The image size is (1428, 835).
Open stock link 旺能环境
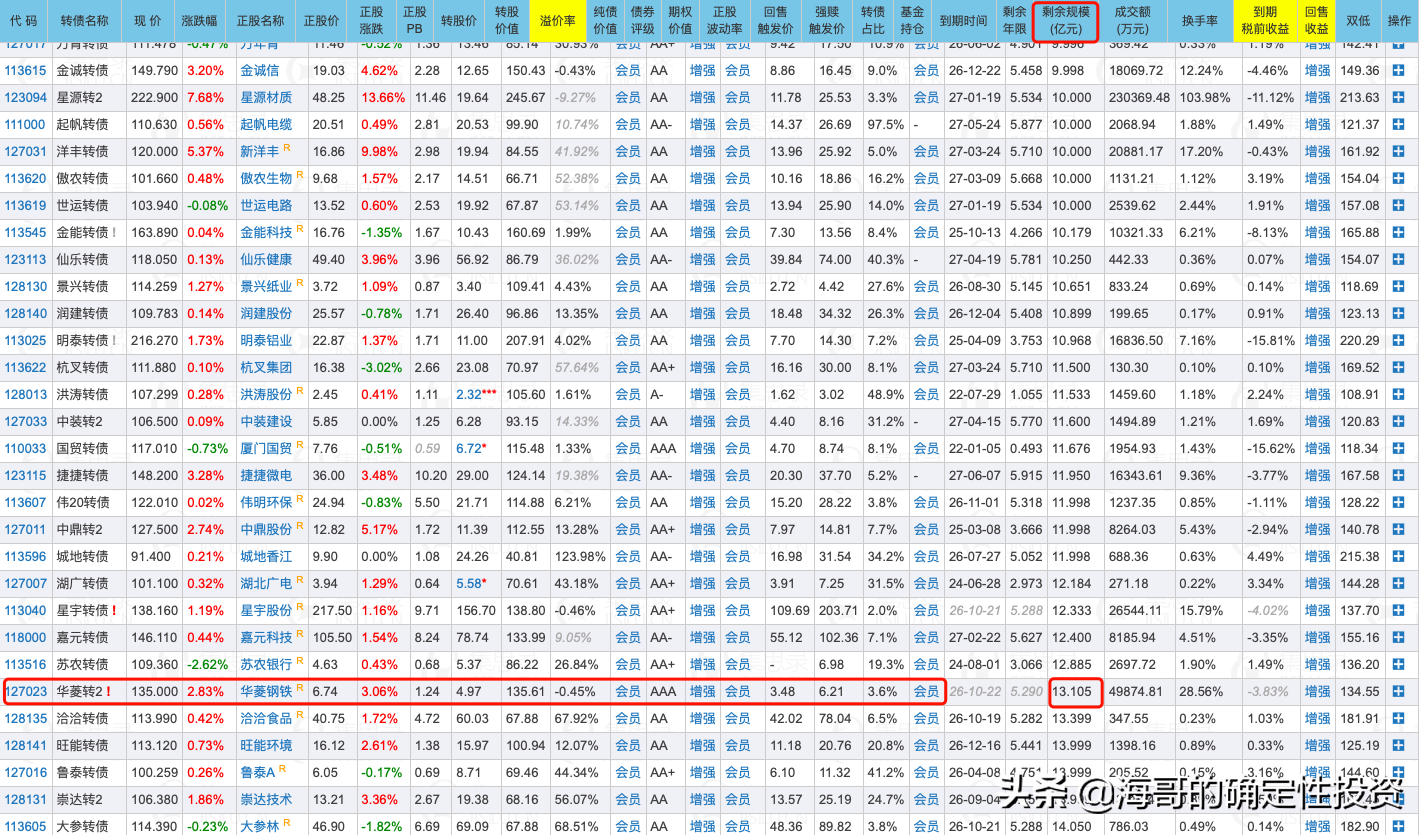click(266, 745)
